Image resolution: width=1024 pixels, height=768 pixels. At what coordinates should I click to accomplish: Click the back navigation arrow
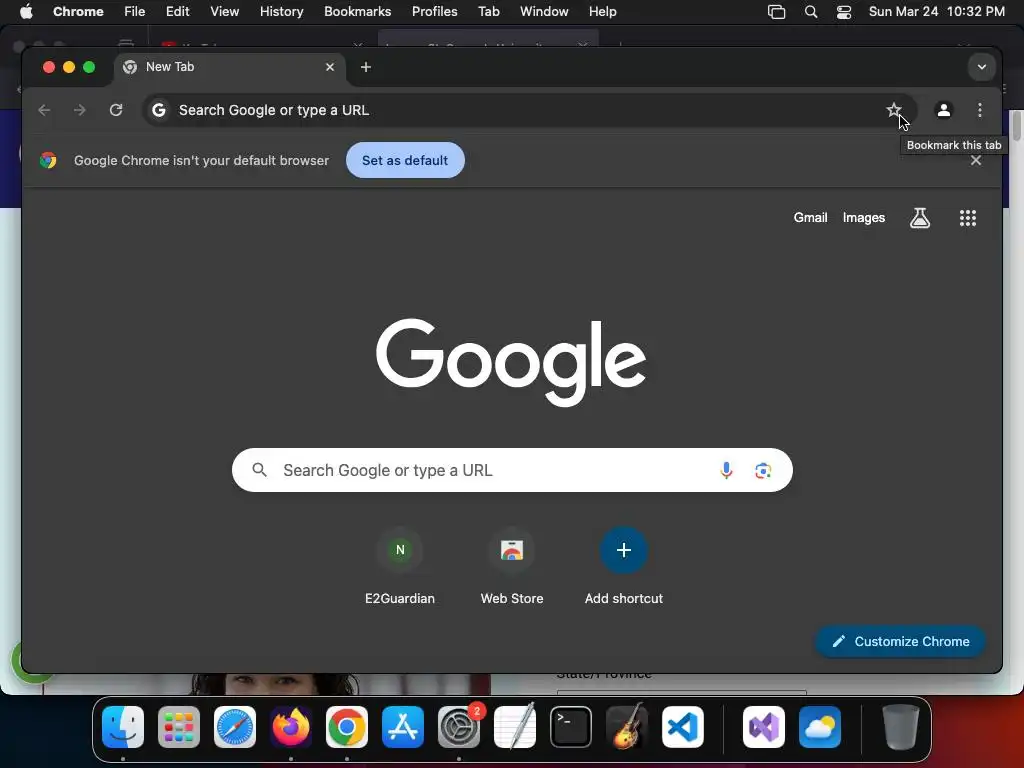point(44,110)
